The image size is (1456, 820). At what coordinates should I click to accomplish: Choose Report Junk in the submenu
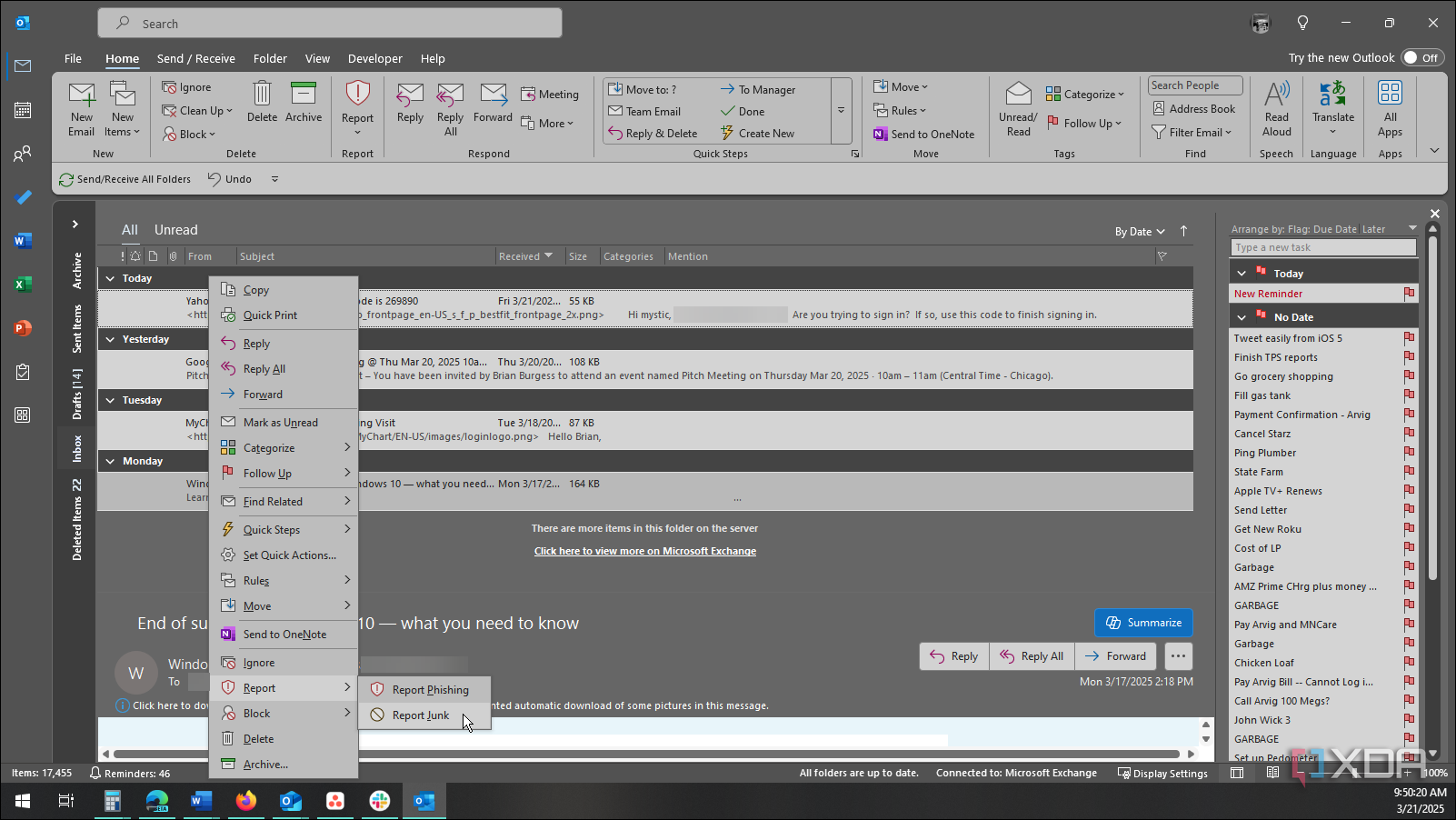pos(424,715)
